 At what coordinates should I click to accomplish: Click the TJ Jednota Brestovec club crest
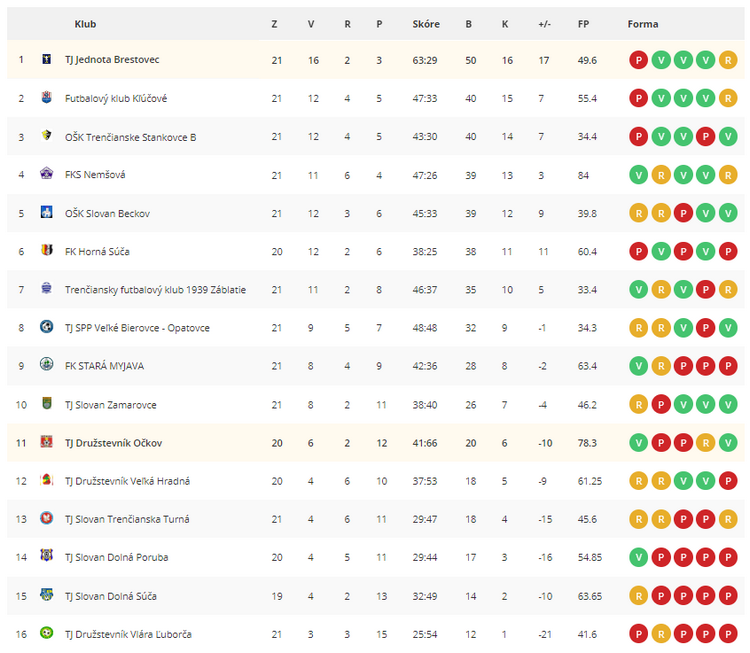46,59
